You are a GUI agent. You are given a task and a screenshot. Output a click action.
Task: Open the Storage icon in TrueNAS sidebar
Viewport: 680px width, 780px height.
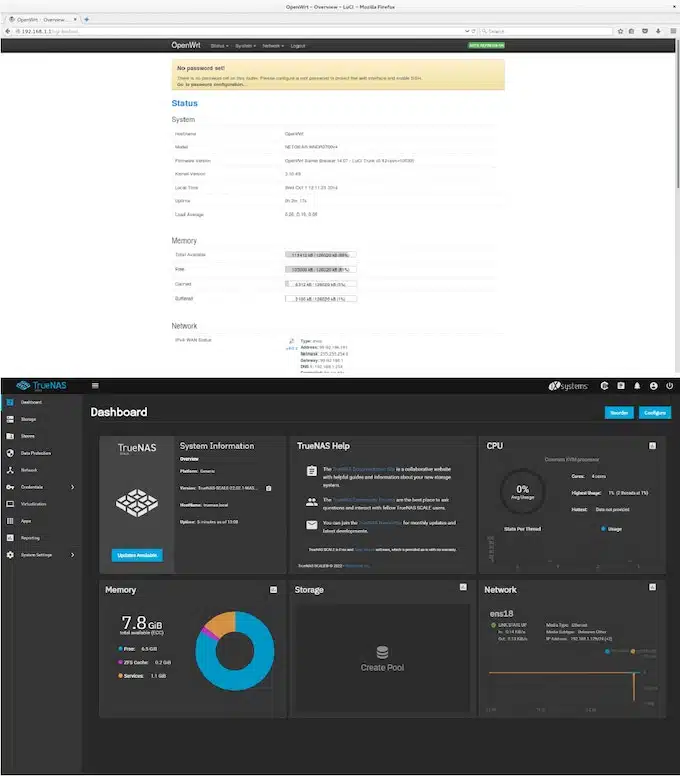(10, 419)
